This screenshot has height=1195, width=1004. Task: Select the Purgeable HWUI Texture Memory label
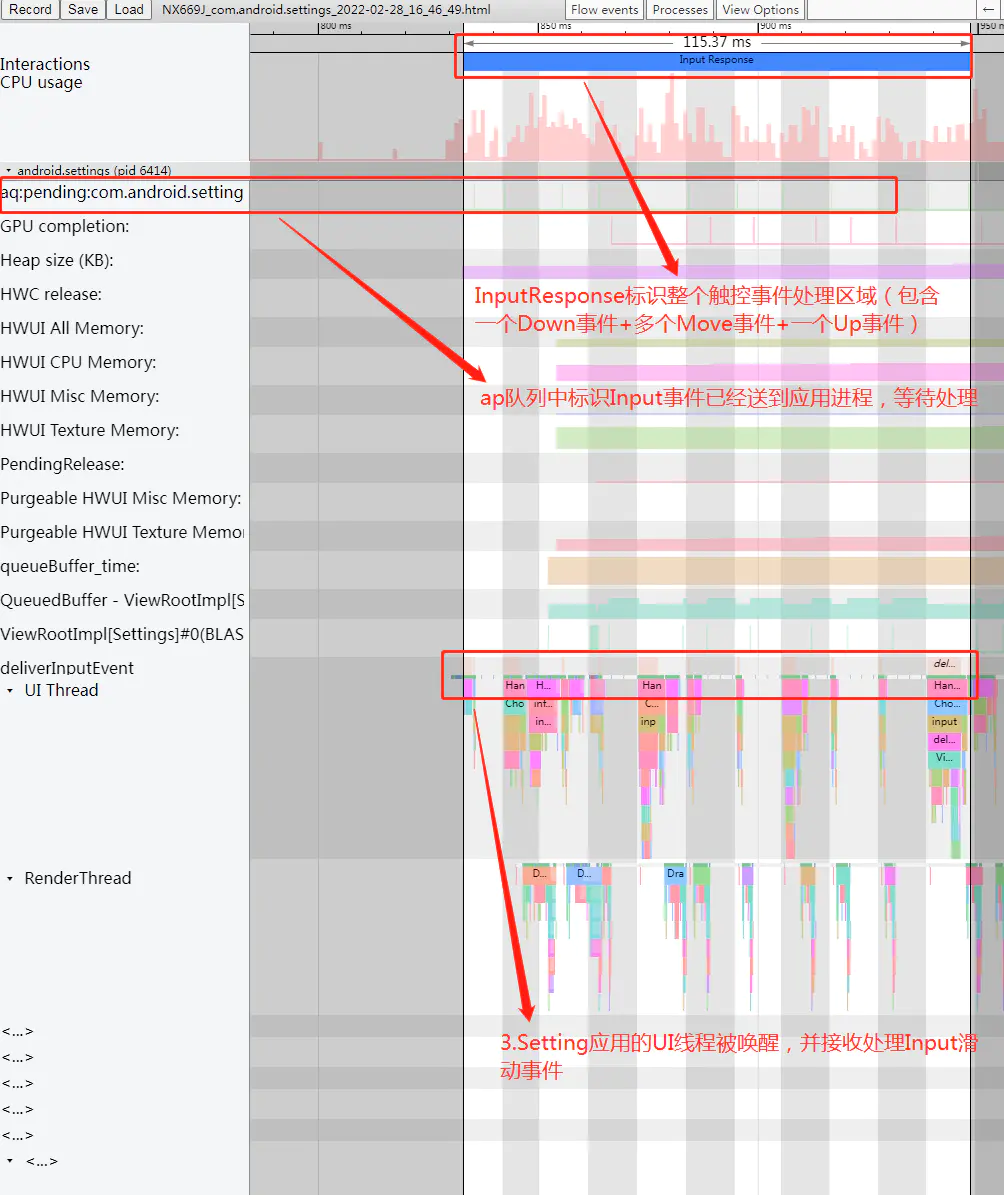[x=122, y=532]
